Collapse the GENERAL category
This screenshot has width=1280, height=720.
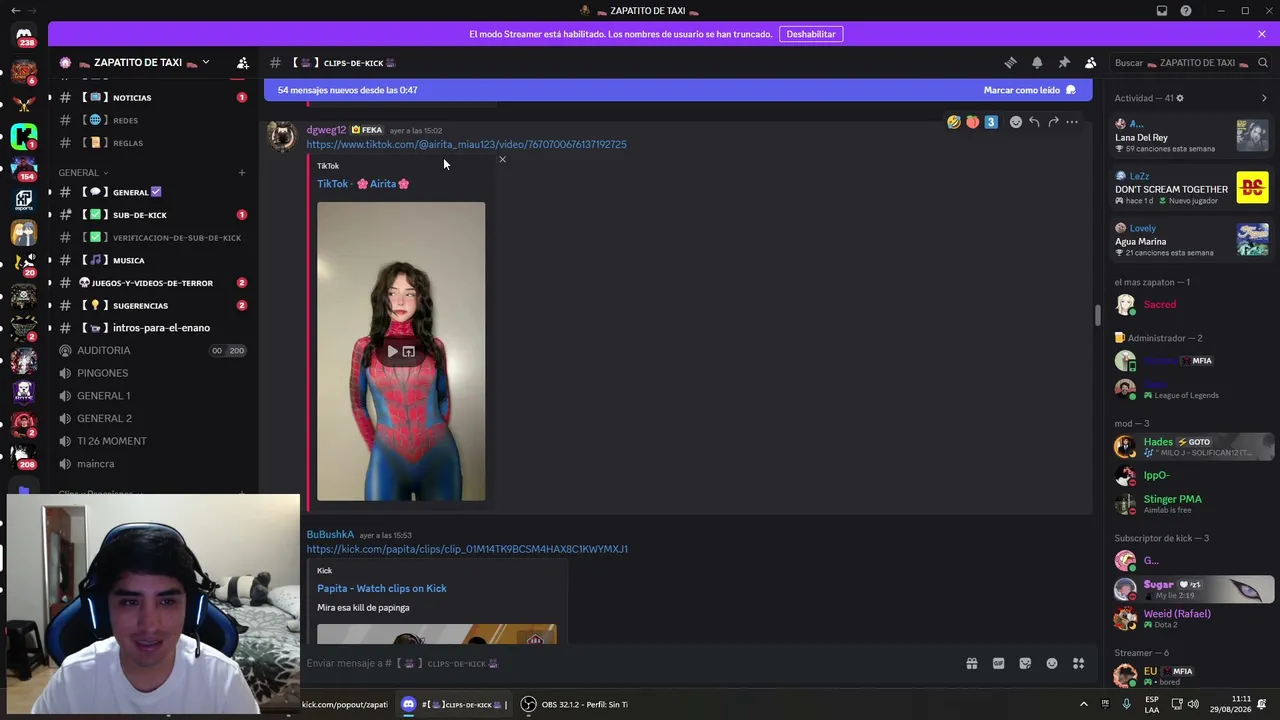83,173
